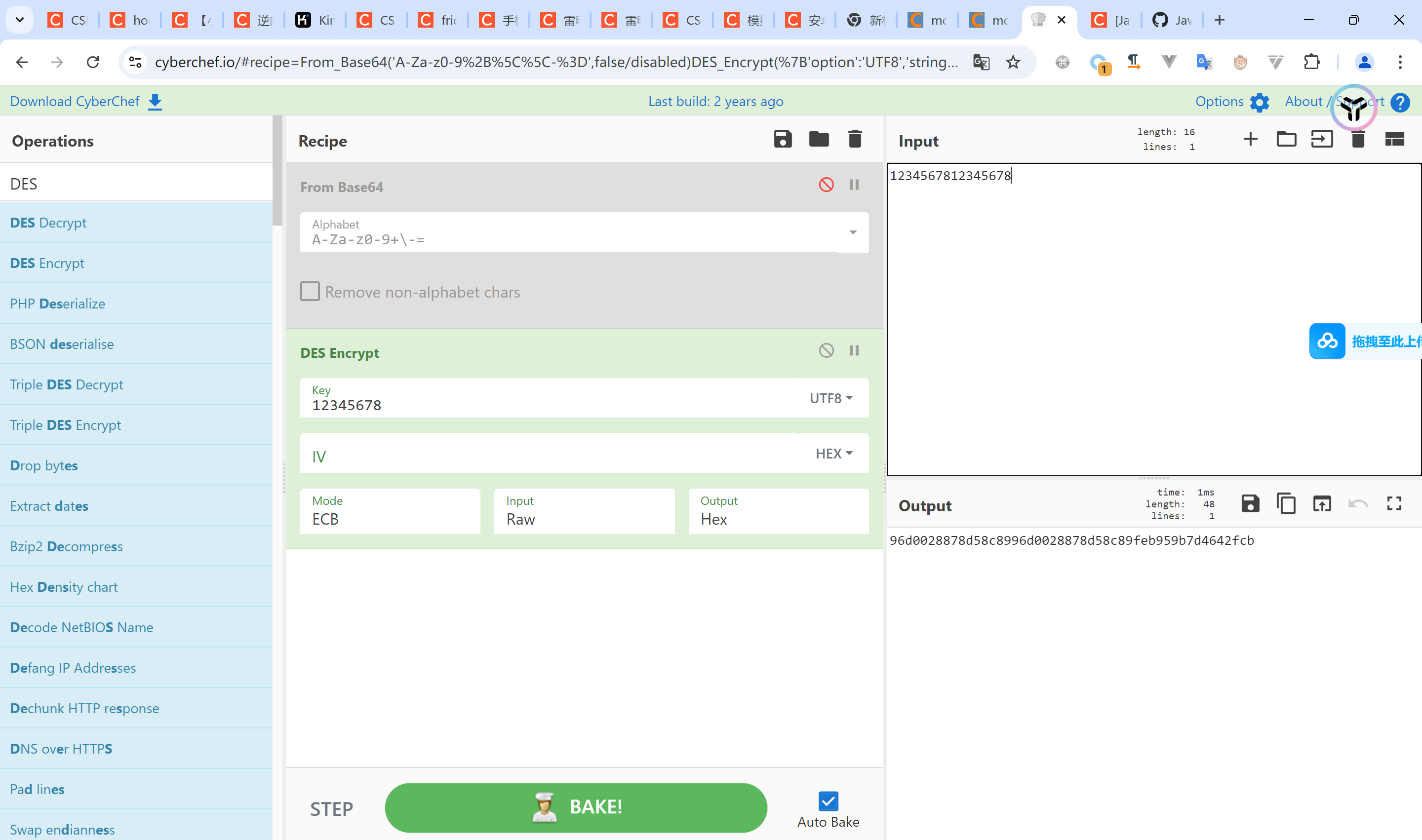This screenshot has height=840, width=1422.
Task: Open the Mode dropdown showing ECB
Action: (390, 511)
